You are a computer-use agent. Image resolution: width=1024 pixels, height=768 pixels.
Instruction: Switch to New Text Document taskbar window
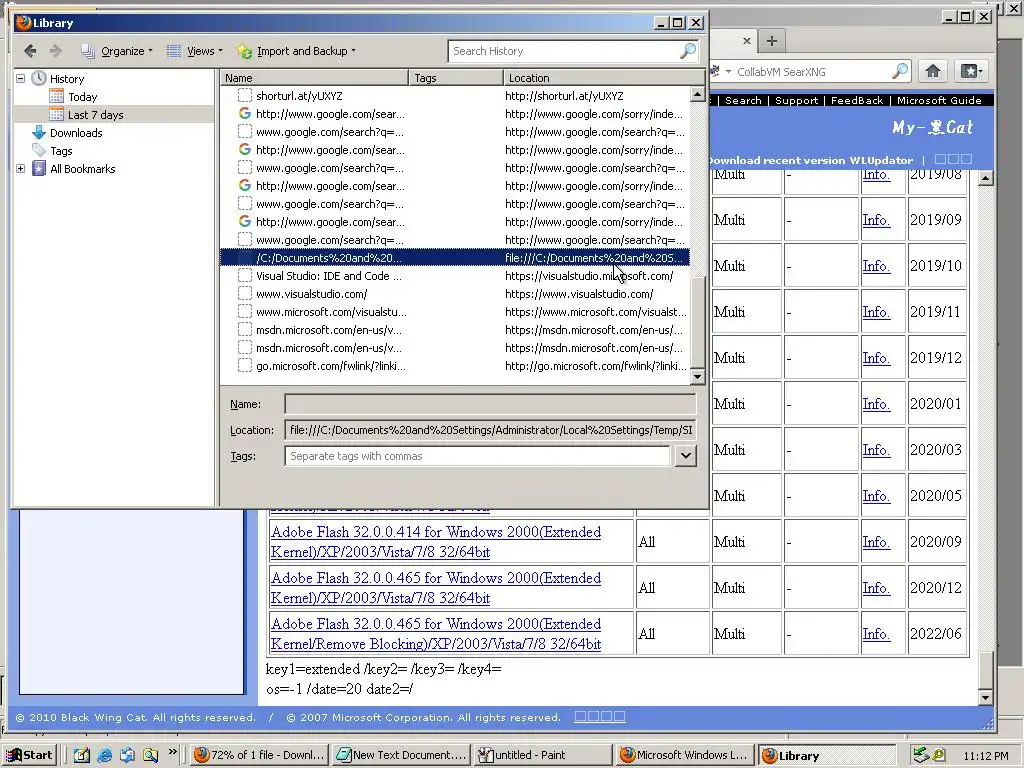coord(401,755)
